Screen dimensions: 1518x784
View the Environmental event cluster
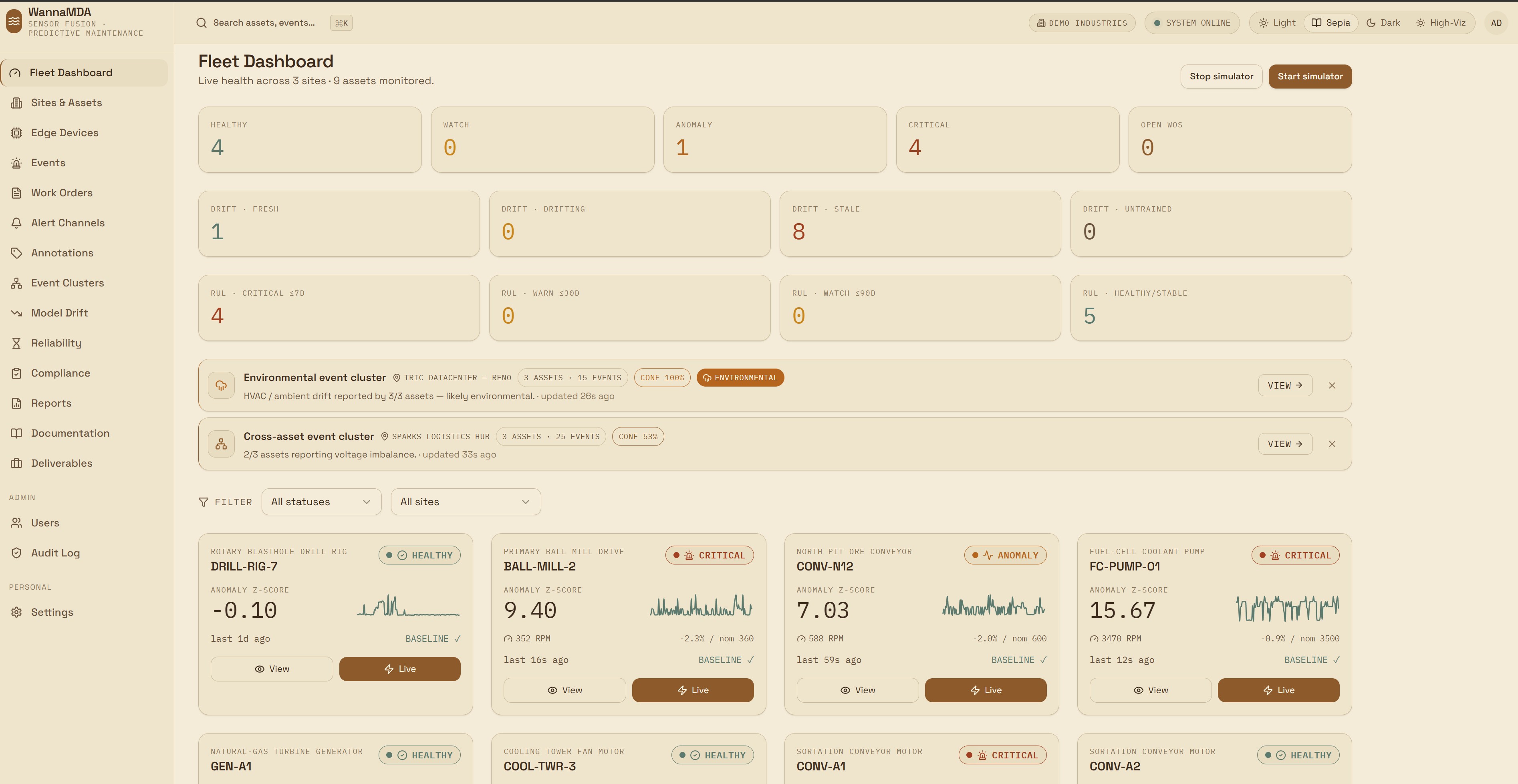[1285, 385]
